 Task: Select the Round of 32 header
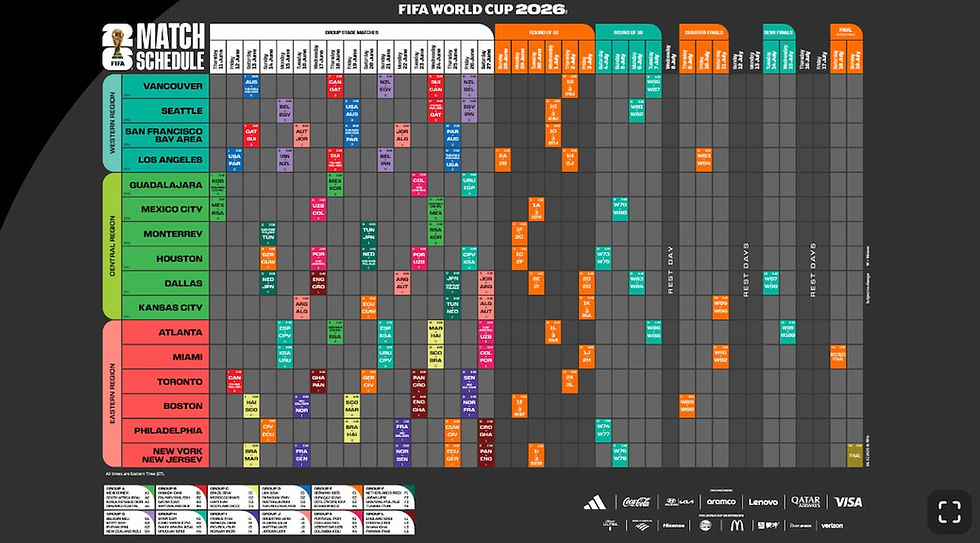pyautogui.click(x=544, y=32)
